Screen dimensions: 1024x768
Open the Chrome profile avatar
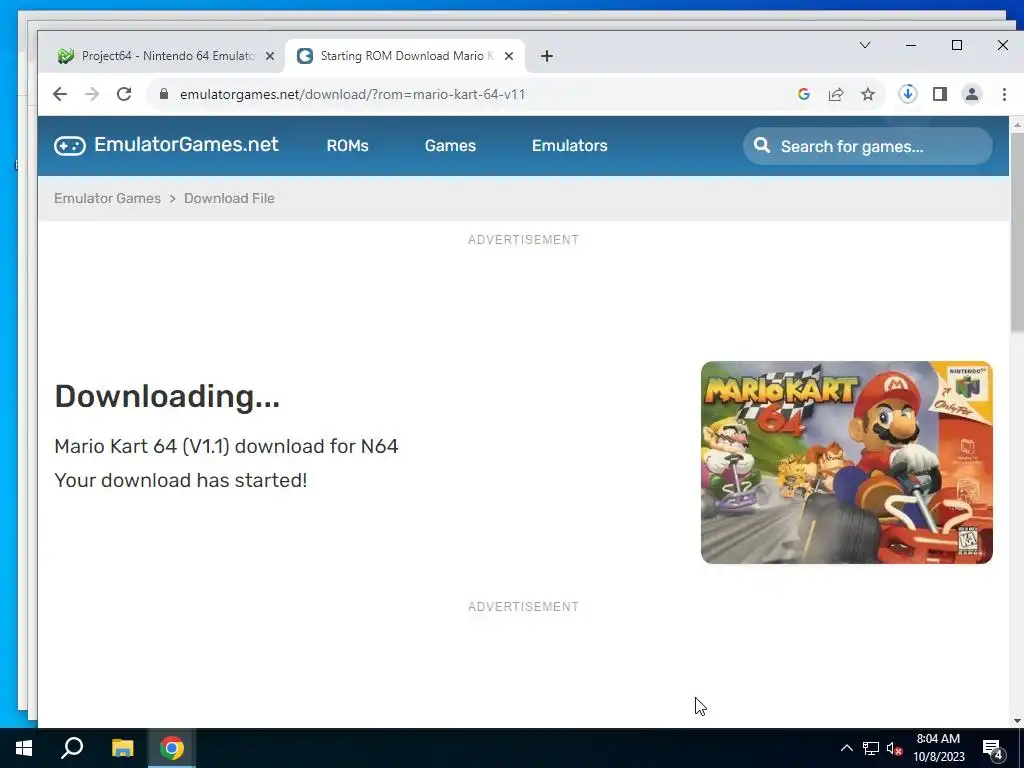(x=972, y=94)
